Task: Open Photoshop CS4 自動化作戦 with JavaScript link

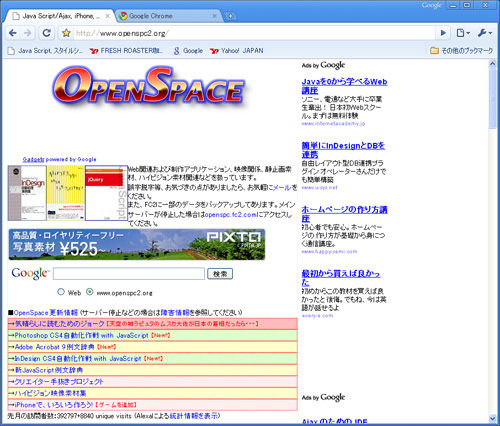Action: tap(81, 335)
